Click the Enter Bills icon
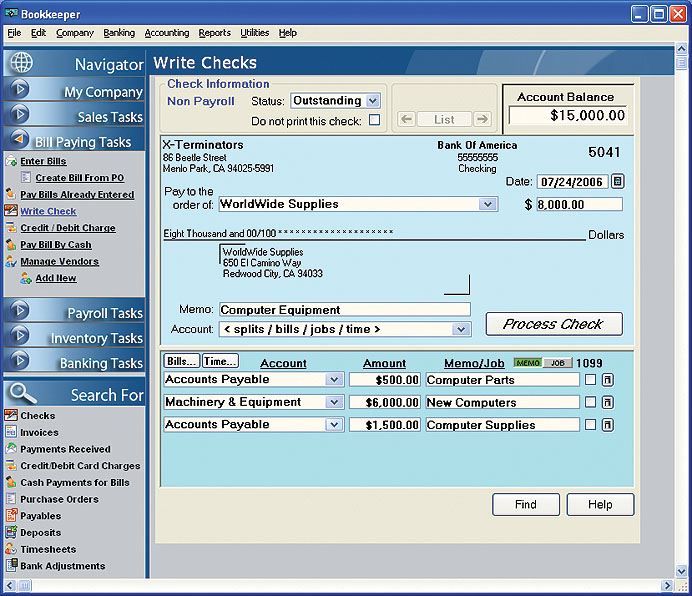Screen dimensions: 692x596 11,161
